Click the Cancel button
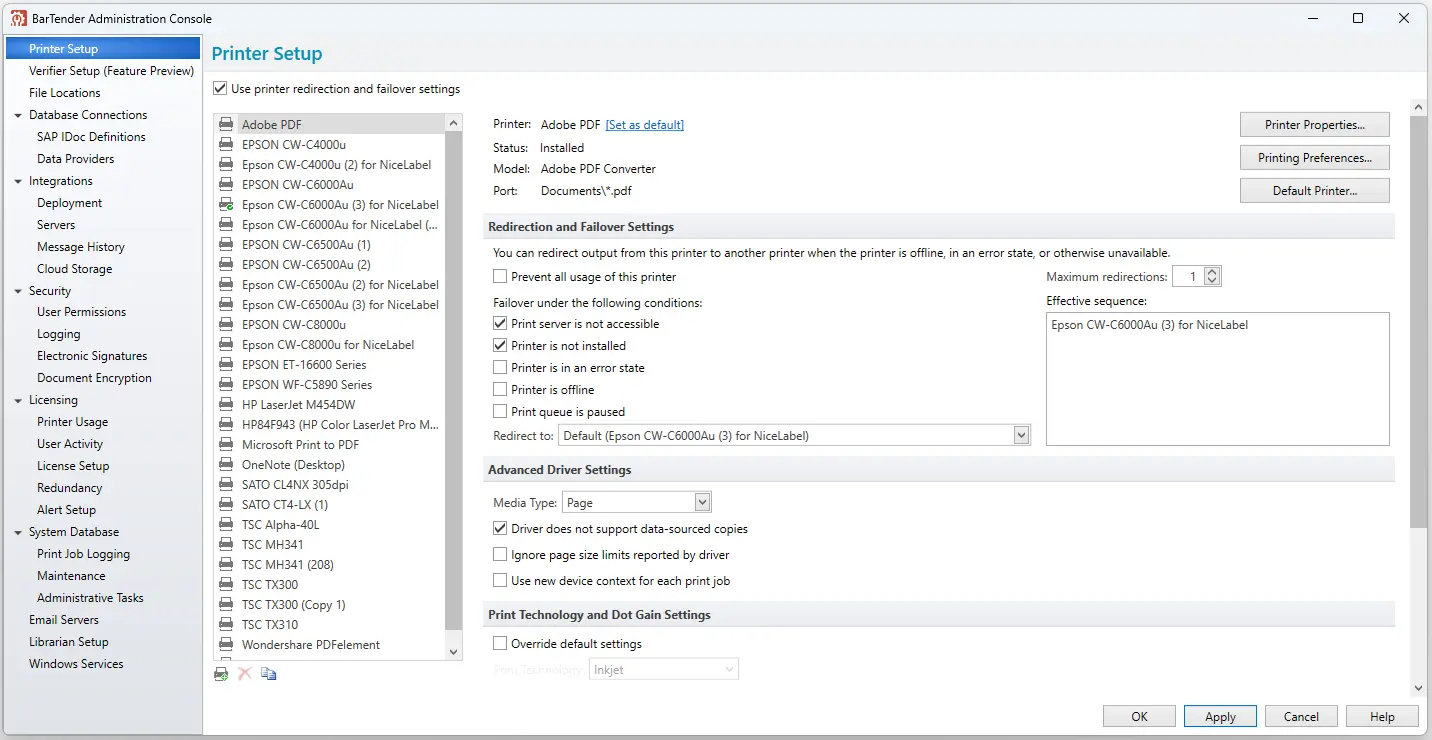The height and width of the screenshot is (740, 1432). tap(1301, 716)
